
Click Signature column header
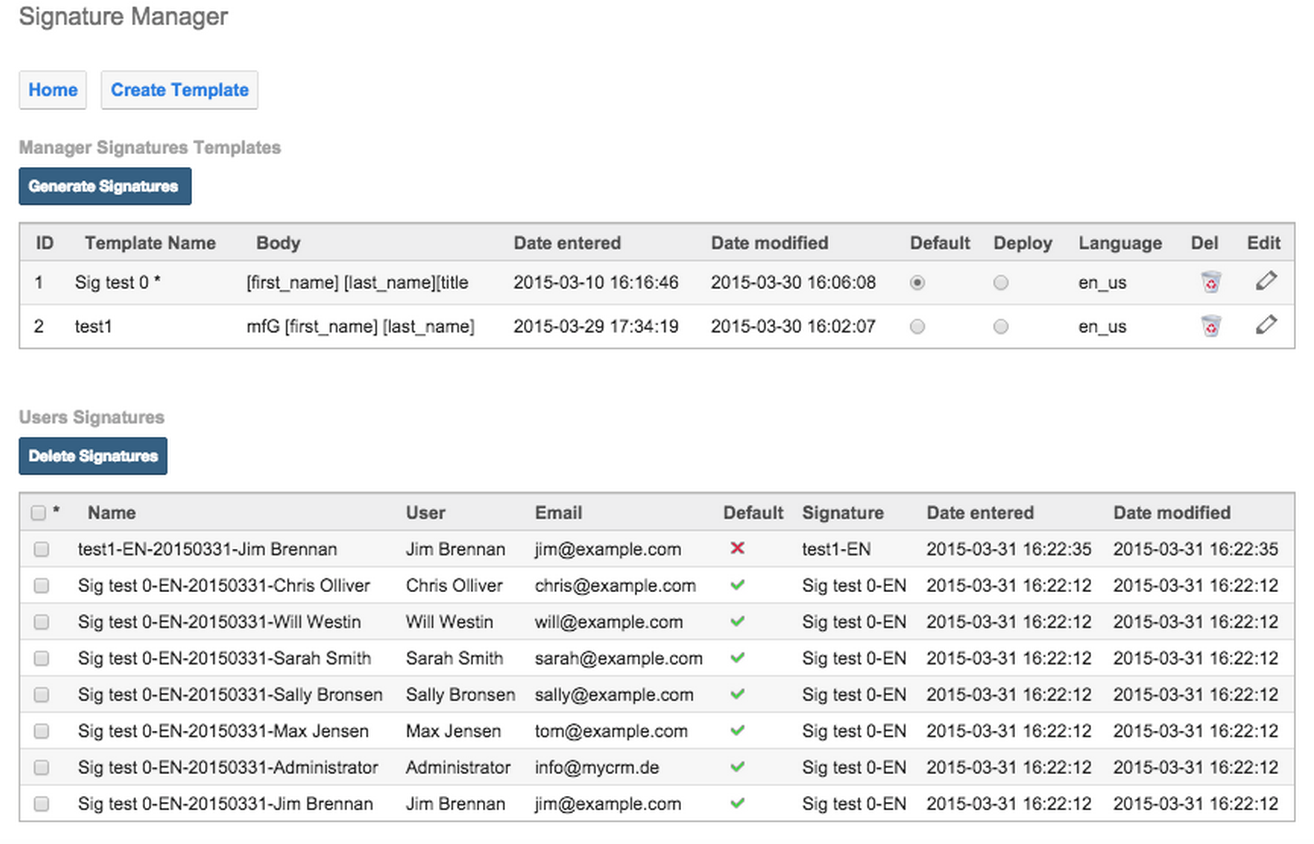tap(843, 513)
